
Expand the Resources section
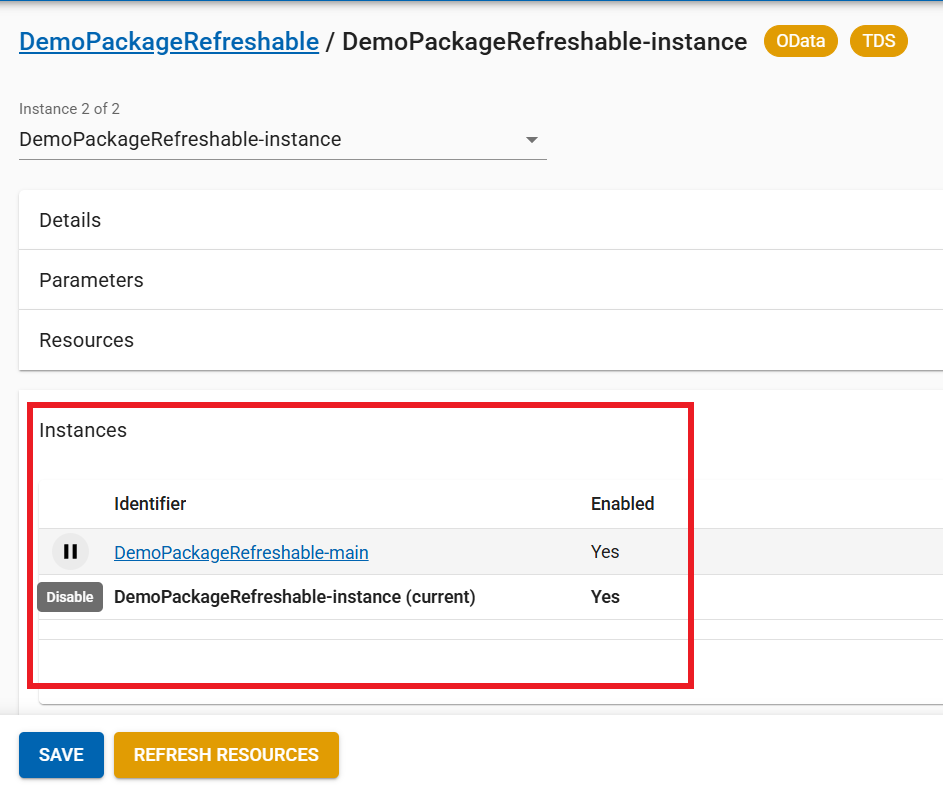pyautogui.click(x=86, y=340)
